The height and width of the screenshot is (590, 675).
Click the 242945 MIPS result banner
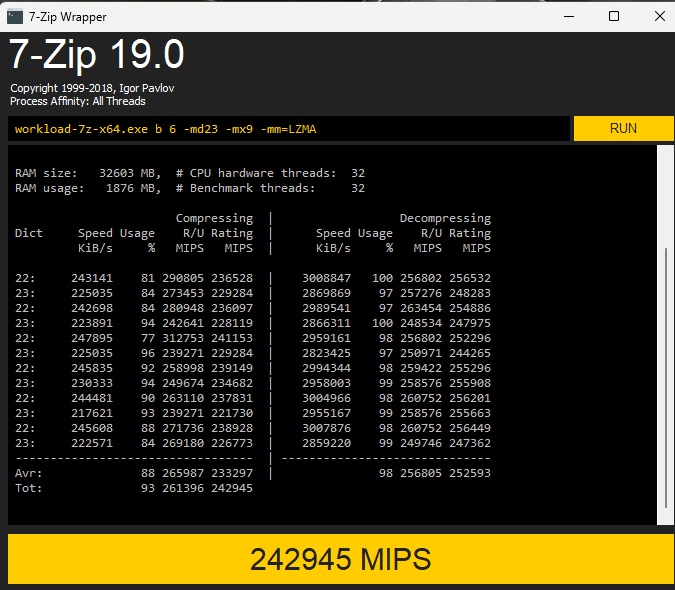340,559
